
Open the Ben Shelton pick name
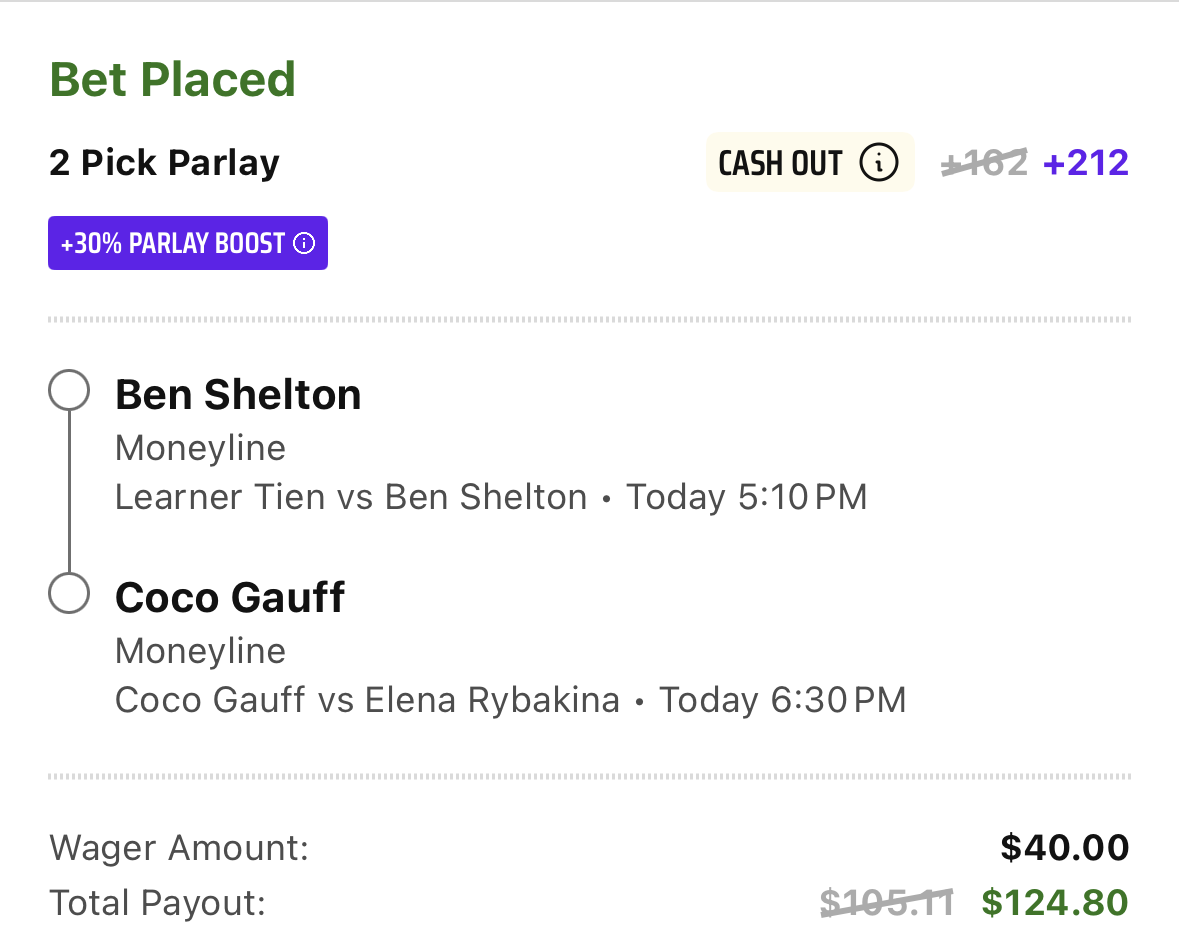238,395
